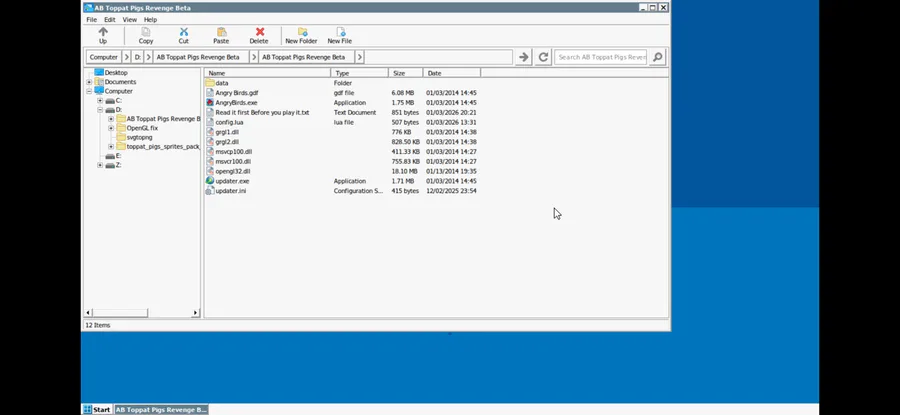Click the Computer breadcrumb segment
The width and height of the screenshot is (900, 415).
tap(104, 57)
